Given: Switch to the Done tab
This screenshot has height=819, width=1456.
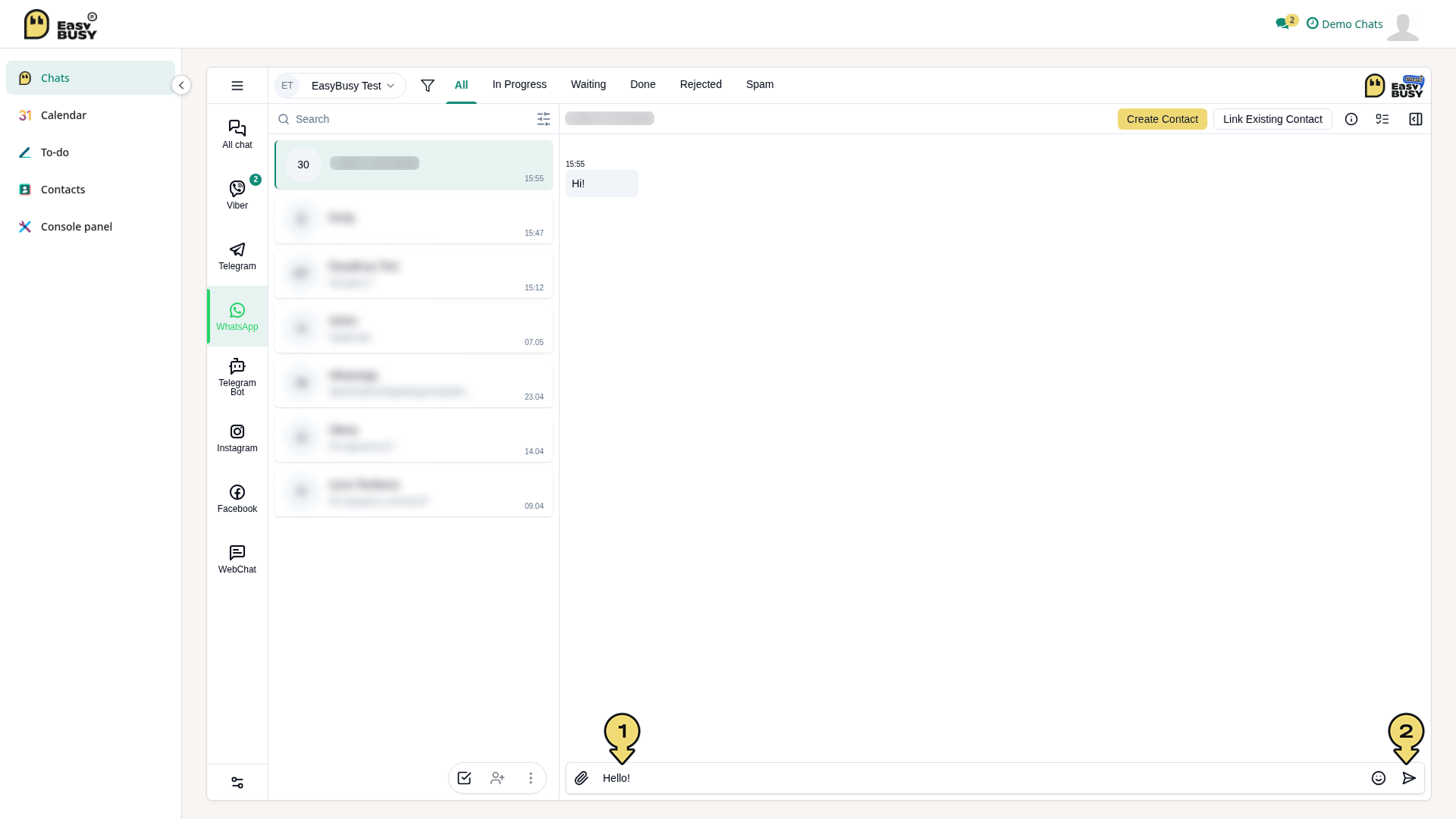Looking at the screenshot, I should point(643,84).
